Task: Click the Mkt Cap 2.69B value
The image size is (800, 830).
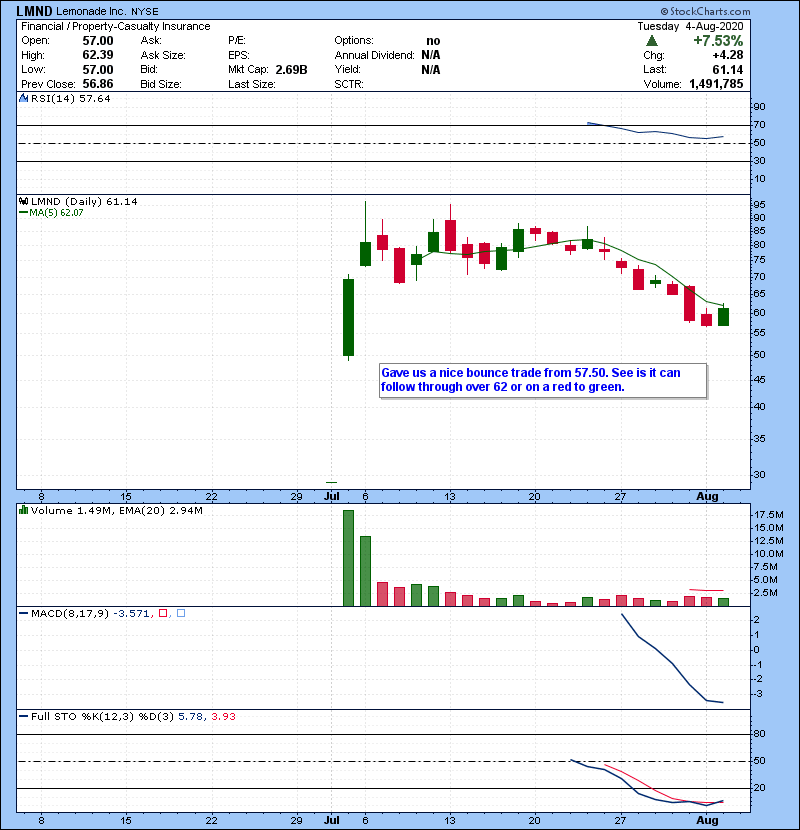Action: 291,70
